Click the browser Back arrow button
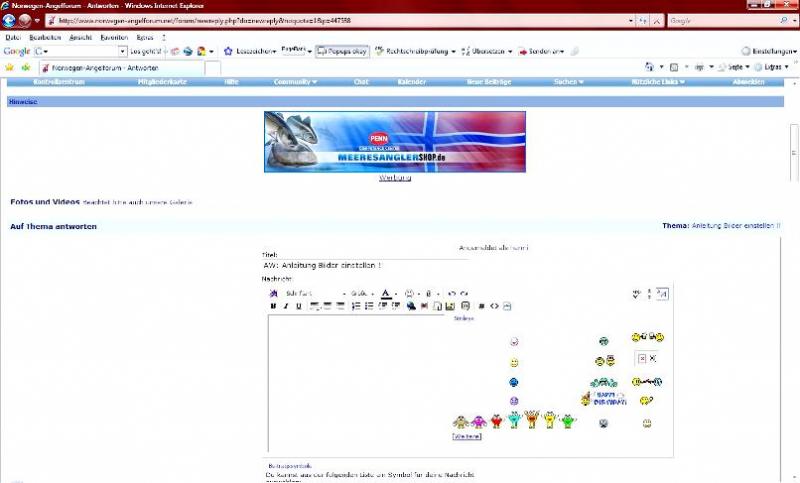Image resolution: width=800 pixels, height=483 pixels. coord(10,20)
